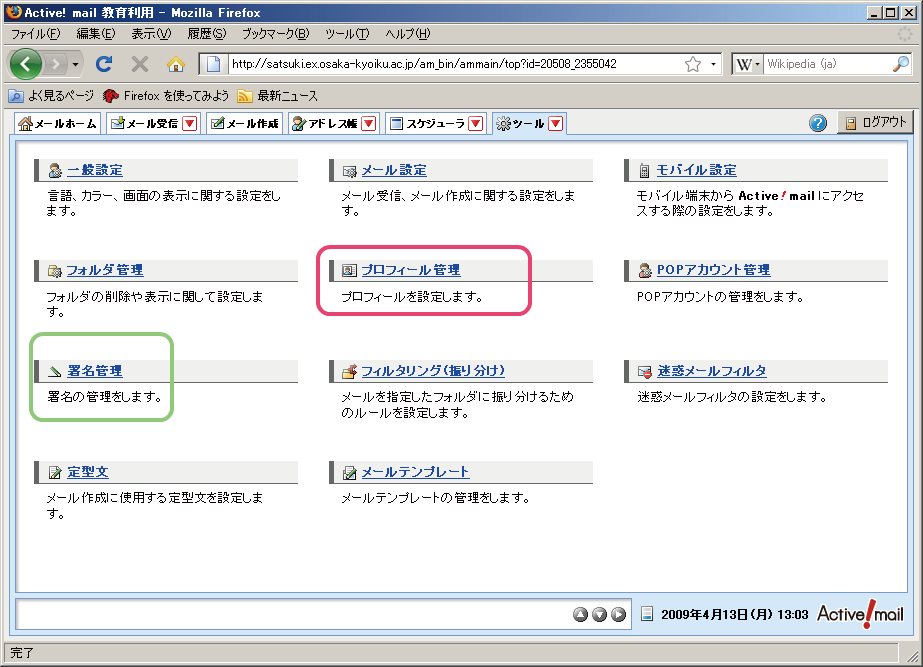This screenshot has height=667, width=923.
Task: Open the 迷惑メールフィルタ settings link
Action: (x=711, y=371)
